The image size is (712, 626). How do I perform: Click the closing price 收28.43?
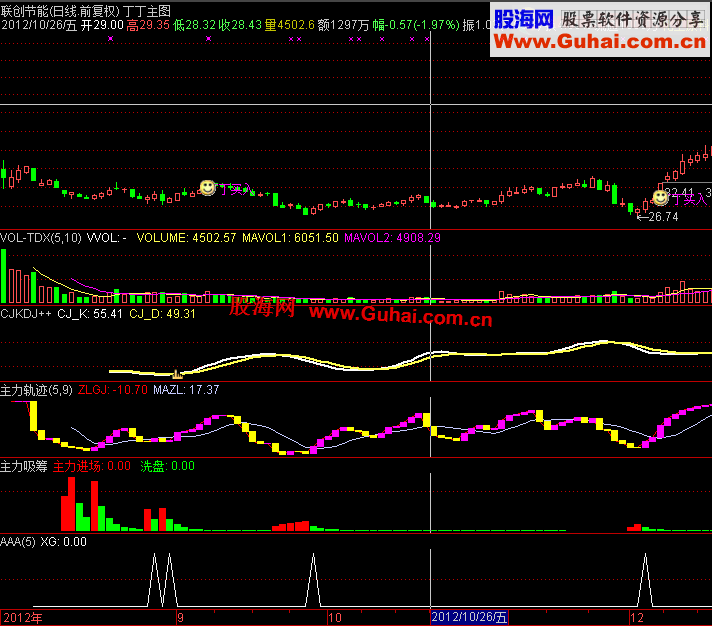click(240, 25)
